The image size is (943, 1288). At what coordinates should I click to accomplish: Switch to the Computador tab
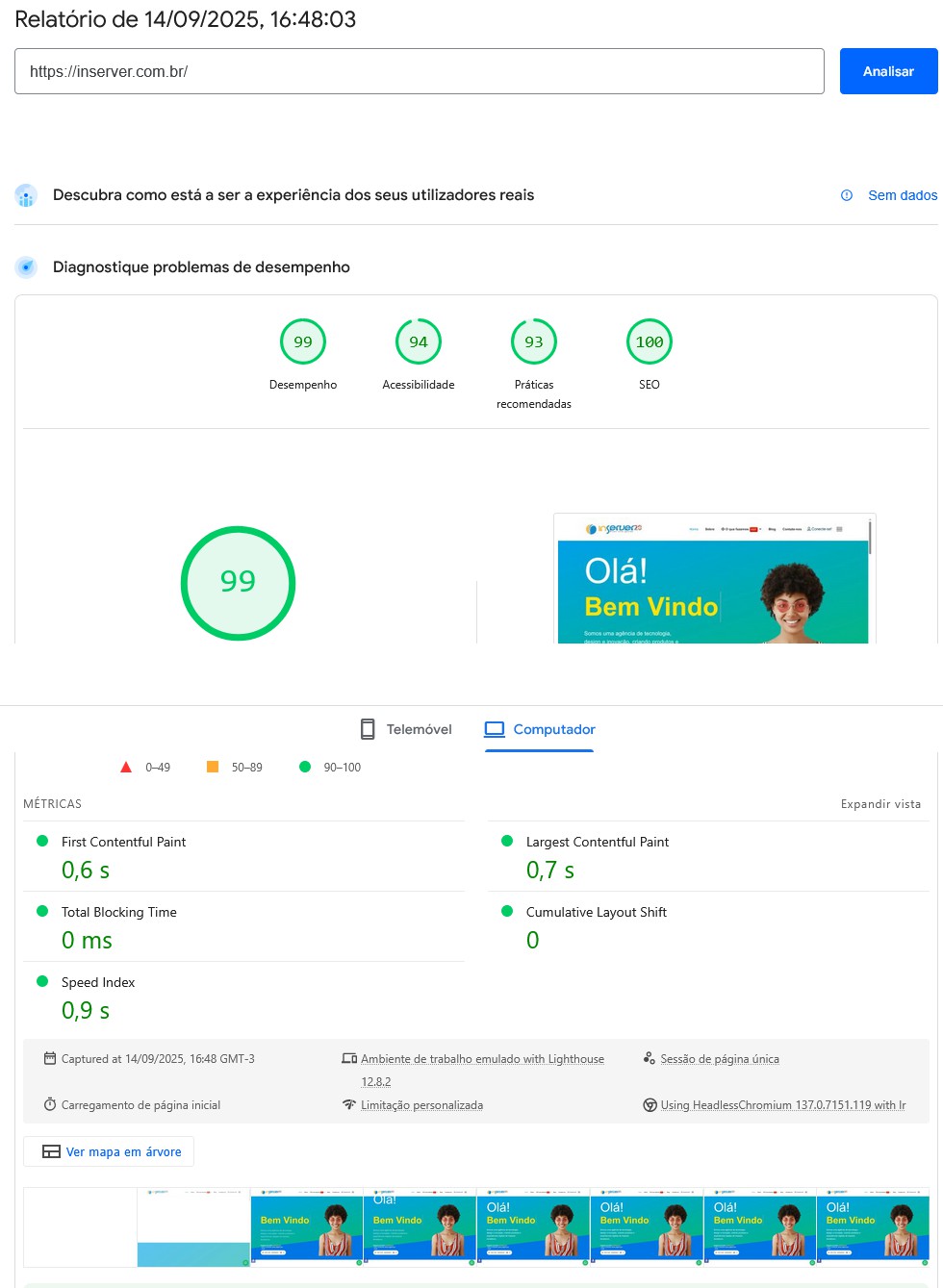coord(540,729)
